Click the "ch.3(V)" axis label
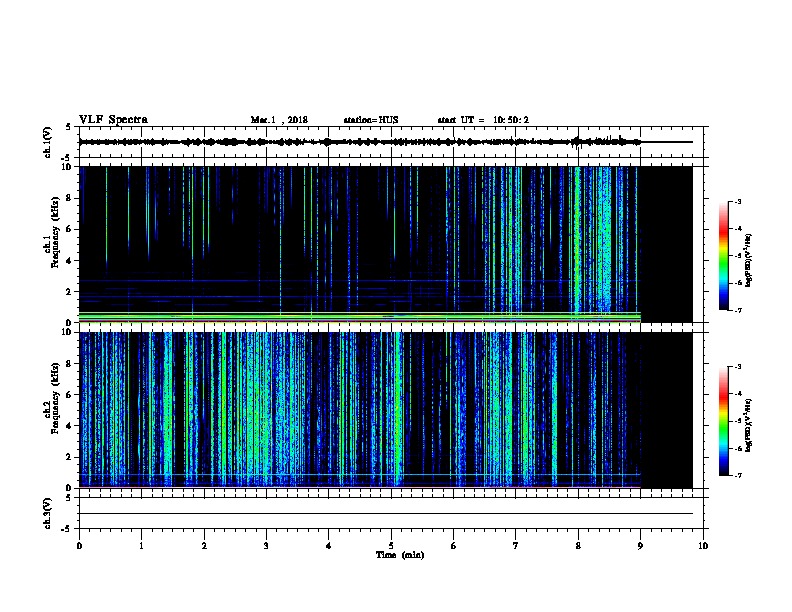792x612 pixels. (x=47, y=513)
